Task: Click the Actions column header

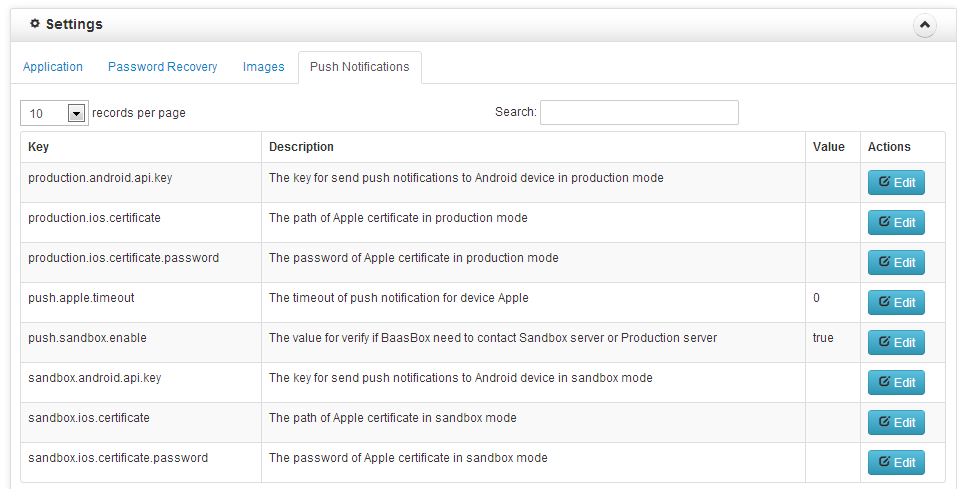Action: (889, 147)
